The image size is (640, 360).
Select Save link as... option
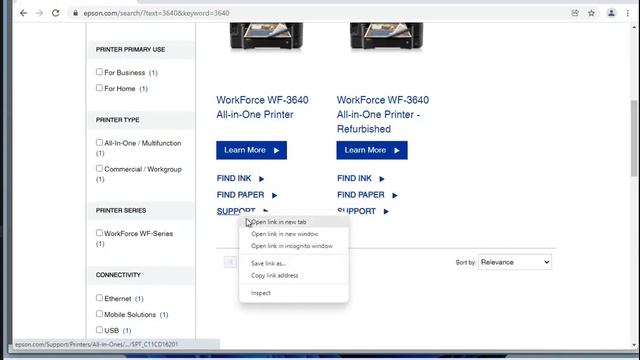pos(294,264)
